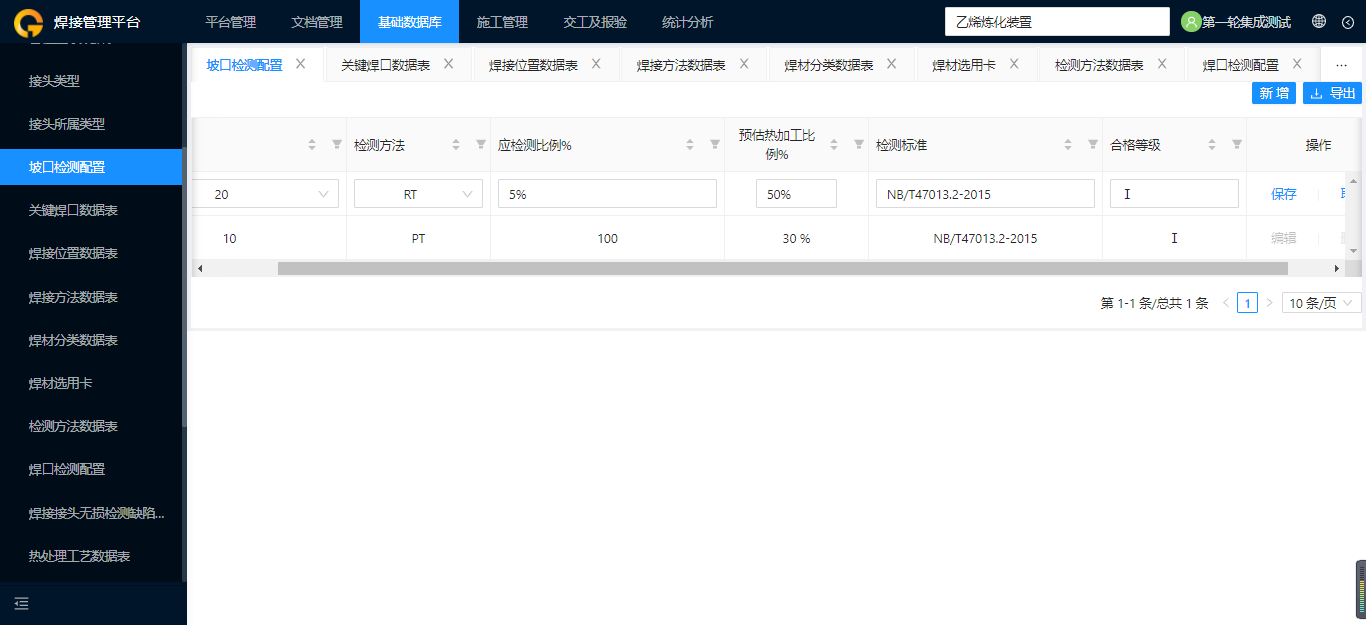Filter the 检测方法 column
The width and height of the screenshot is (1366, 625).
[x=481, y=144]
